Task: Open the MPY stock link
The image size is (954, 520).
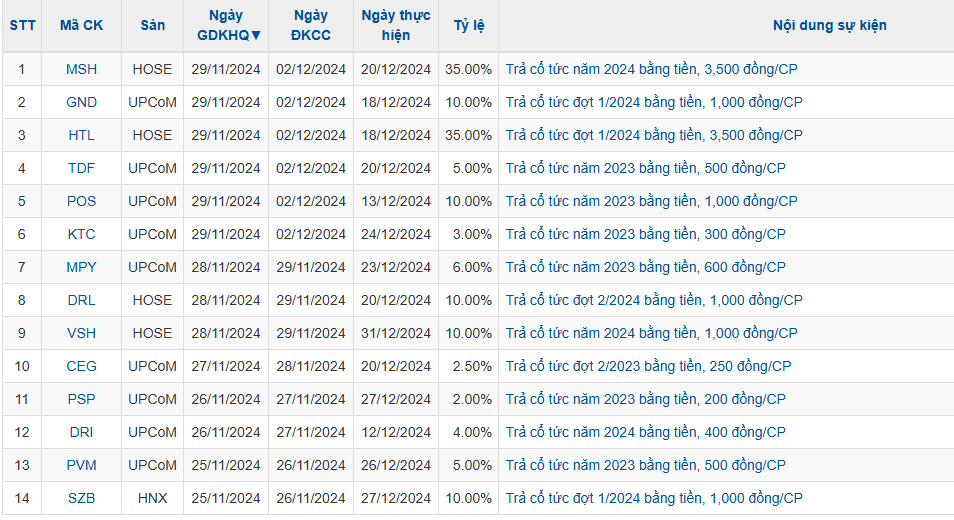Action: [82, 267]
